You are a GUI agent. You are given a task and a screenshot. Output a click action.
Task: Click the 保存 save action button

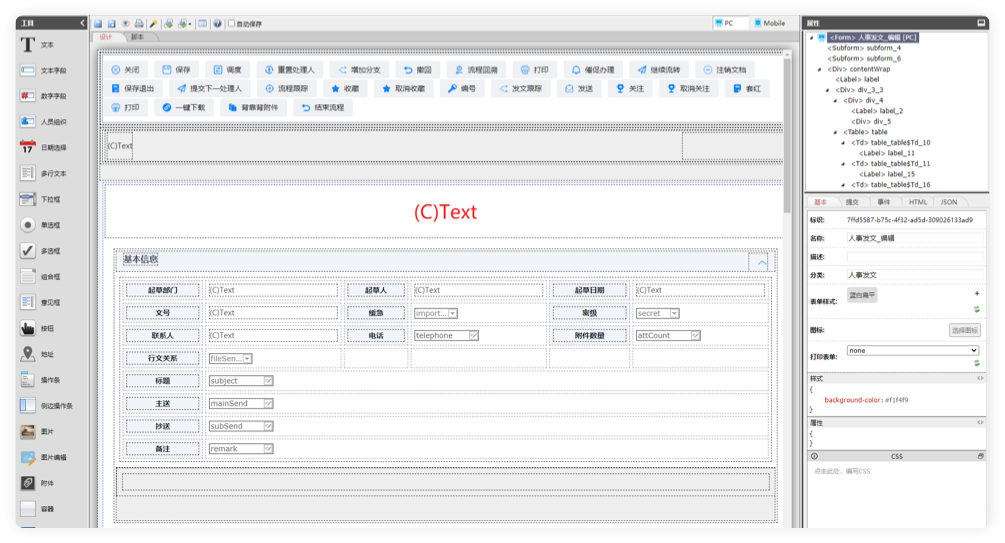click(x=176, y=70)
